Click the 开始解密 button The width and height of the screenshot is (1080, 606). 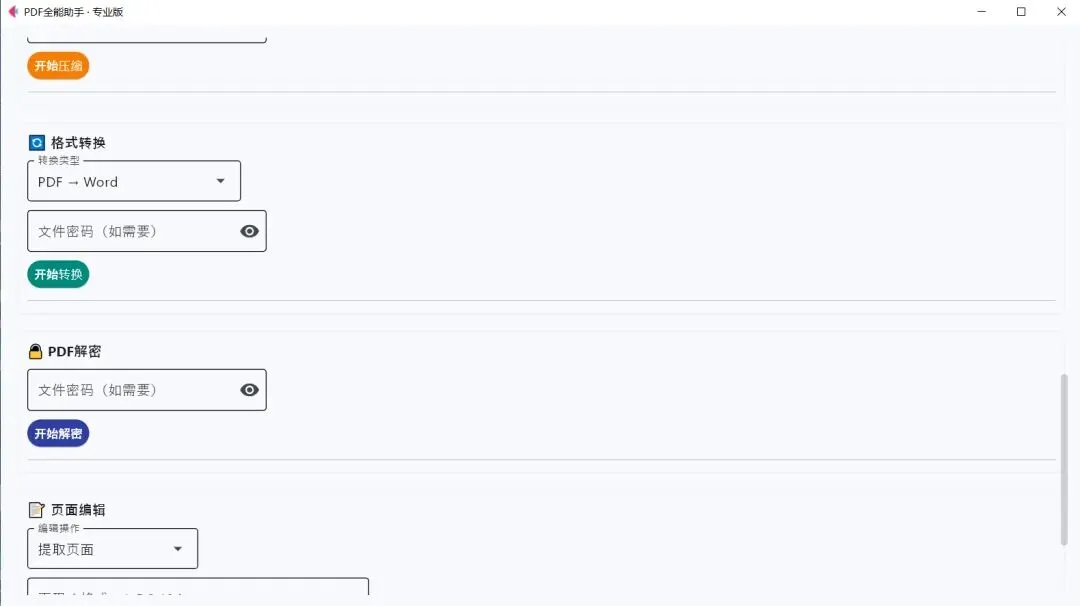point(58,433)
